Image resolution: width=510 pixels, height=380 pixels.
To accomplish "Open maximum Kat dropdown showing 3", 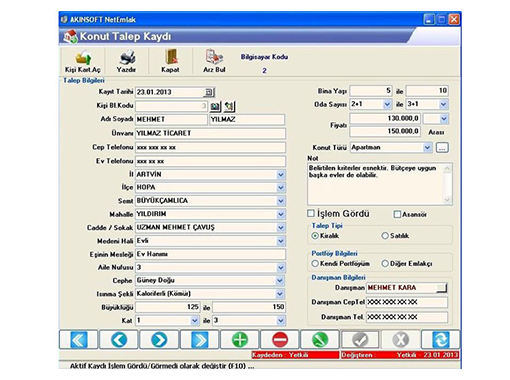I will 281,321.
